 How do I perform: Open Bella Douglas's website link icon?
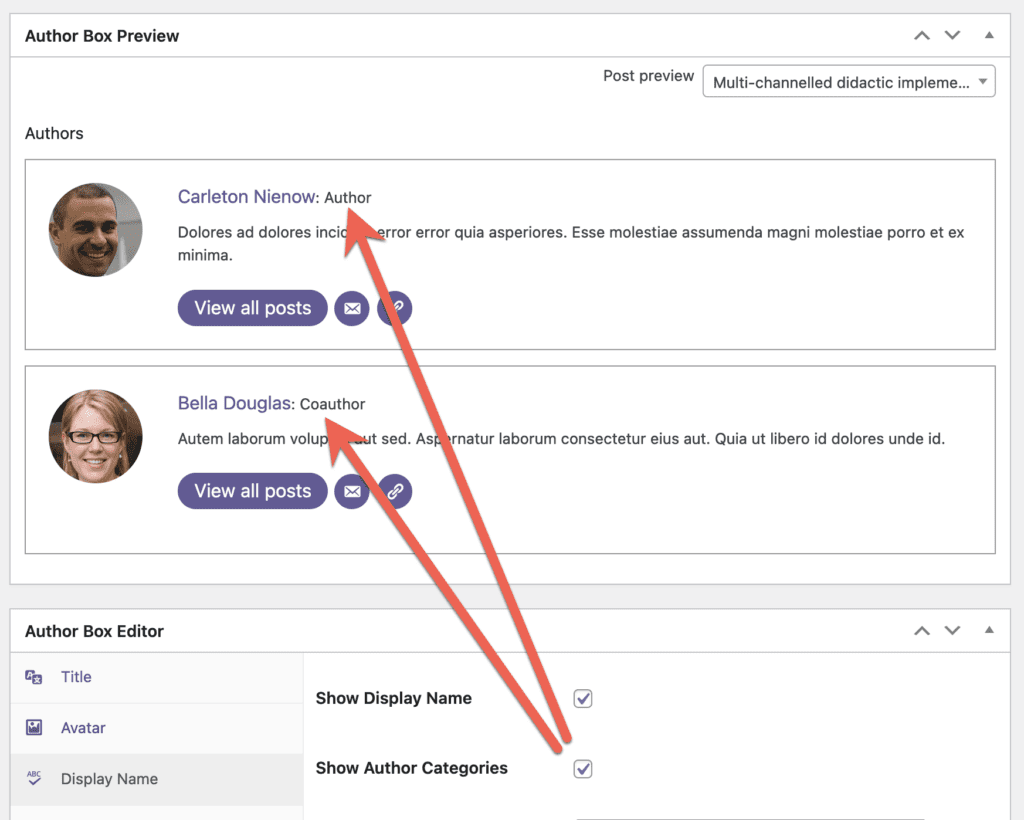coord(394,491)
